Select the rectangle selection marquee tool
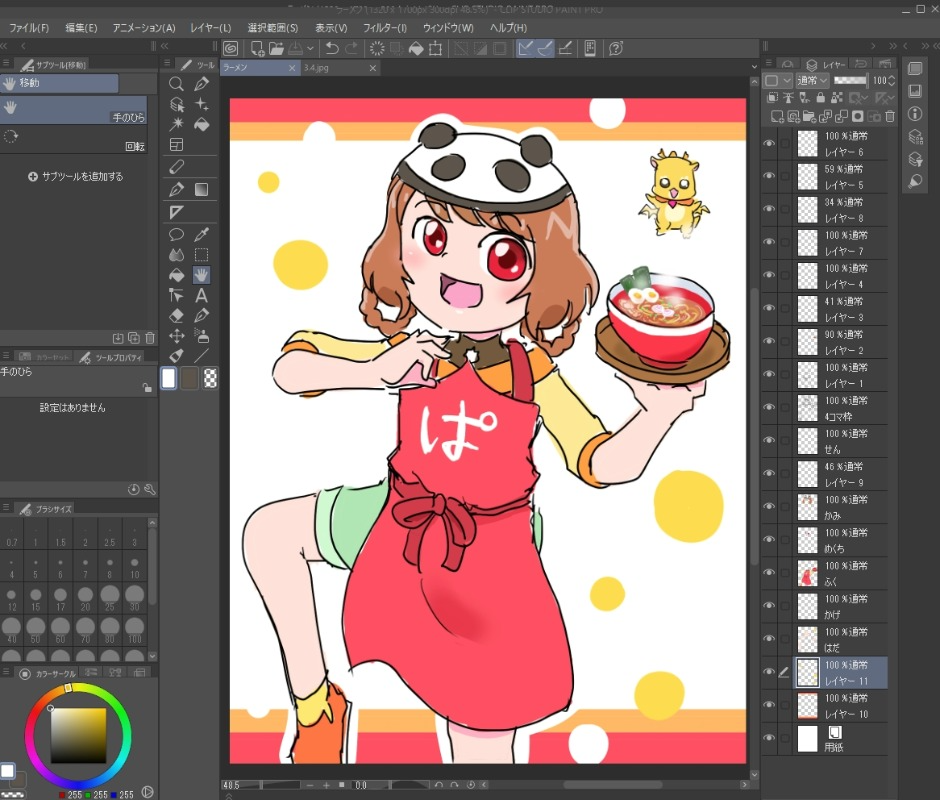This screenshot has width=940, height=800. tap(201, 255)
